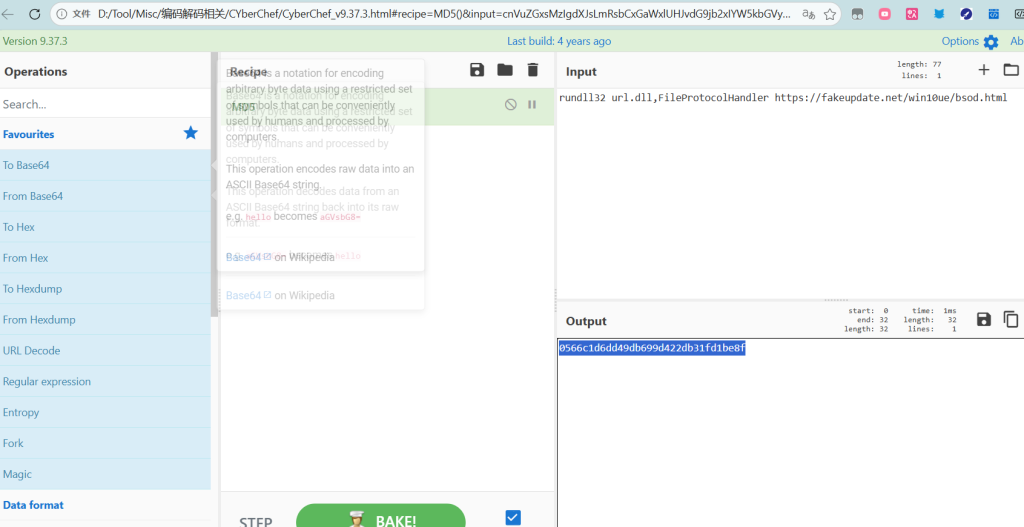Screen dimensions: 1024x527
Task: Toggle the Auto Bake checkbox
Action: pyautogui.click(x=513, y=517)
